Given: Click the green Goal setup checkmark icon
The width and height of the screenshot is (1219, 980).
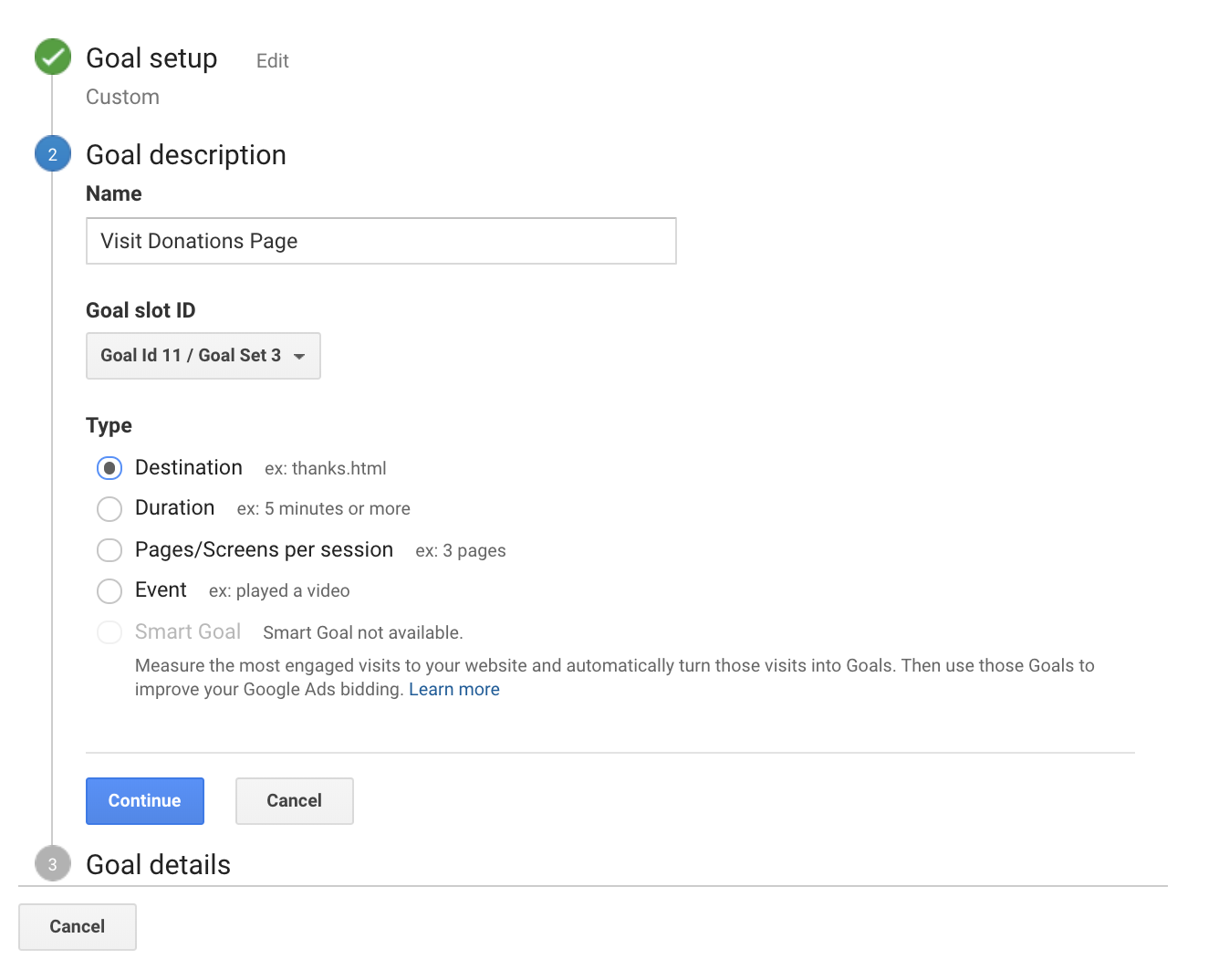Looking at the screenshot, I should tap(53, 57).
